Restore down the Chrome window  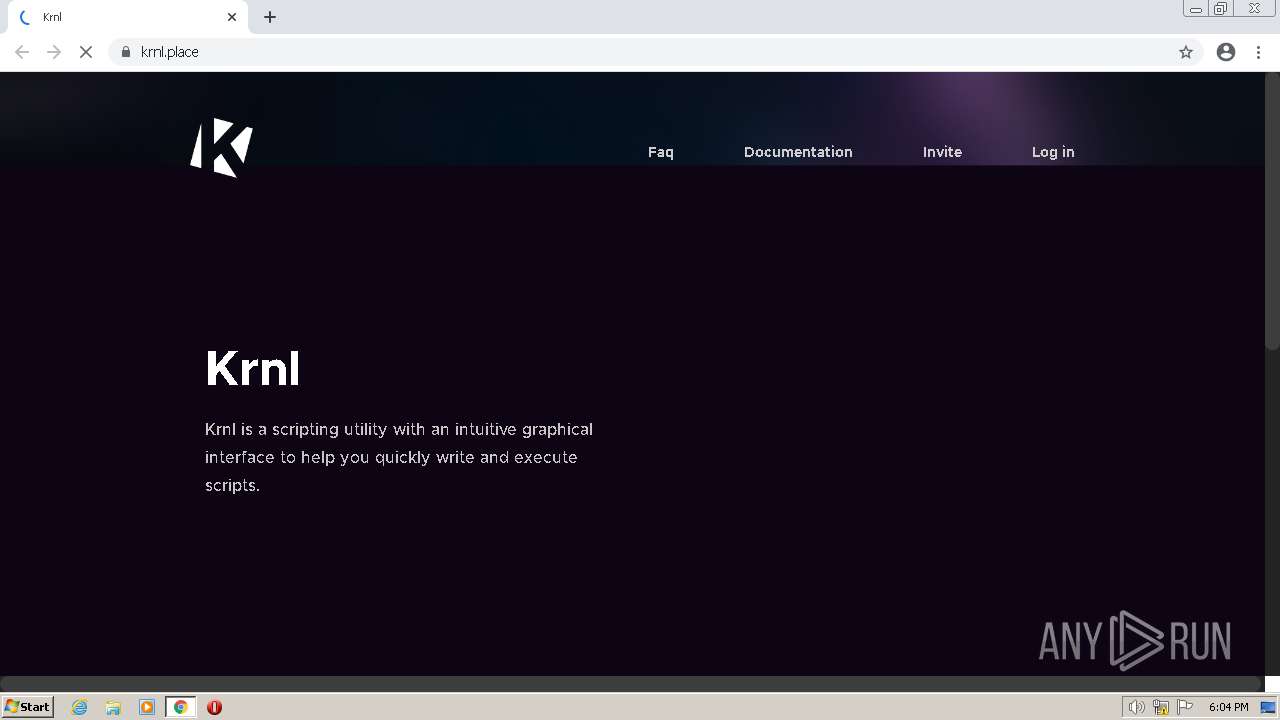point(1220,9)
